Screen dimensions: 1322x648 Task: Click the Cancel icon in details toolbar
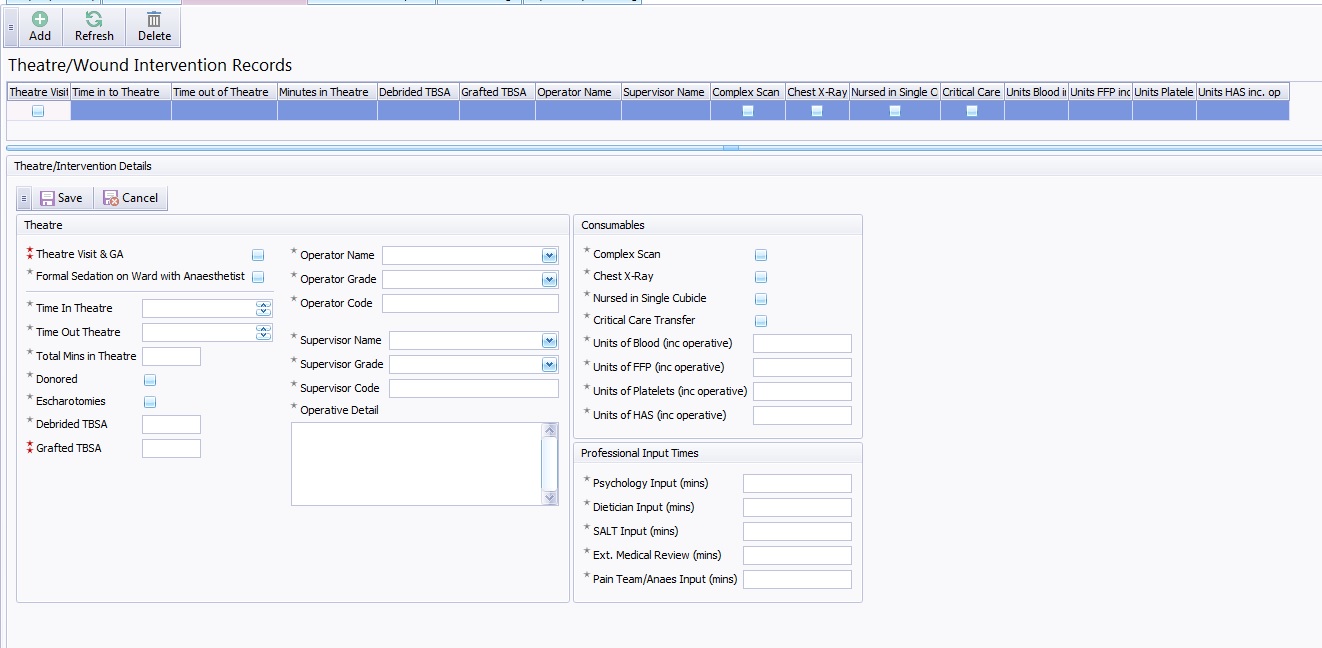[x=111, y=198]
